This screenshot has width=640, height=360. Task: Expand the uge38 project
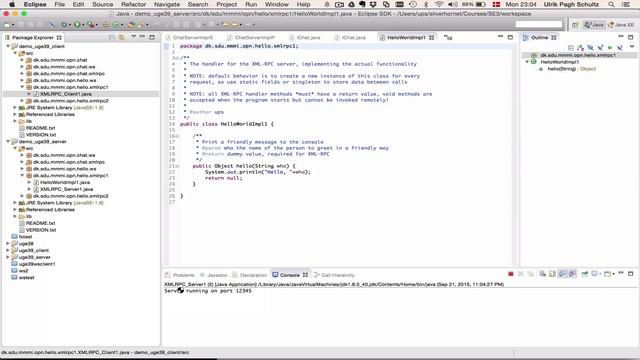click(8, 244)
